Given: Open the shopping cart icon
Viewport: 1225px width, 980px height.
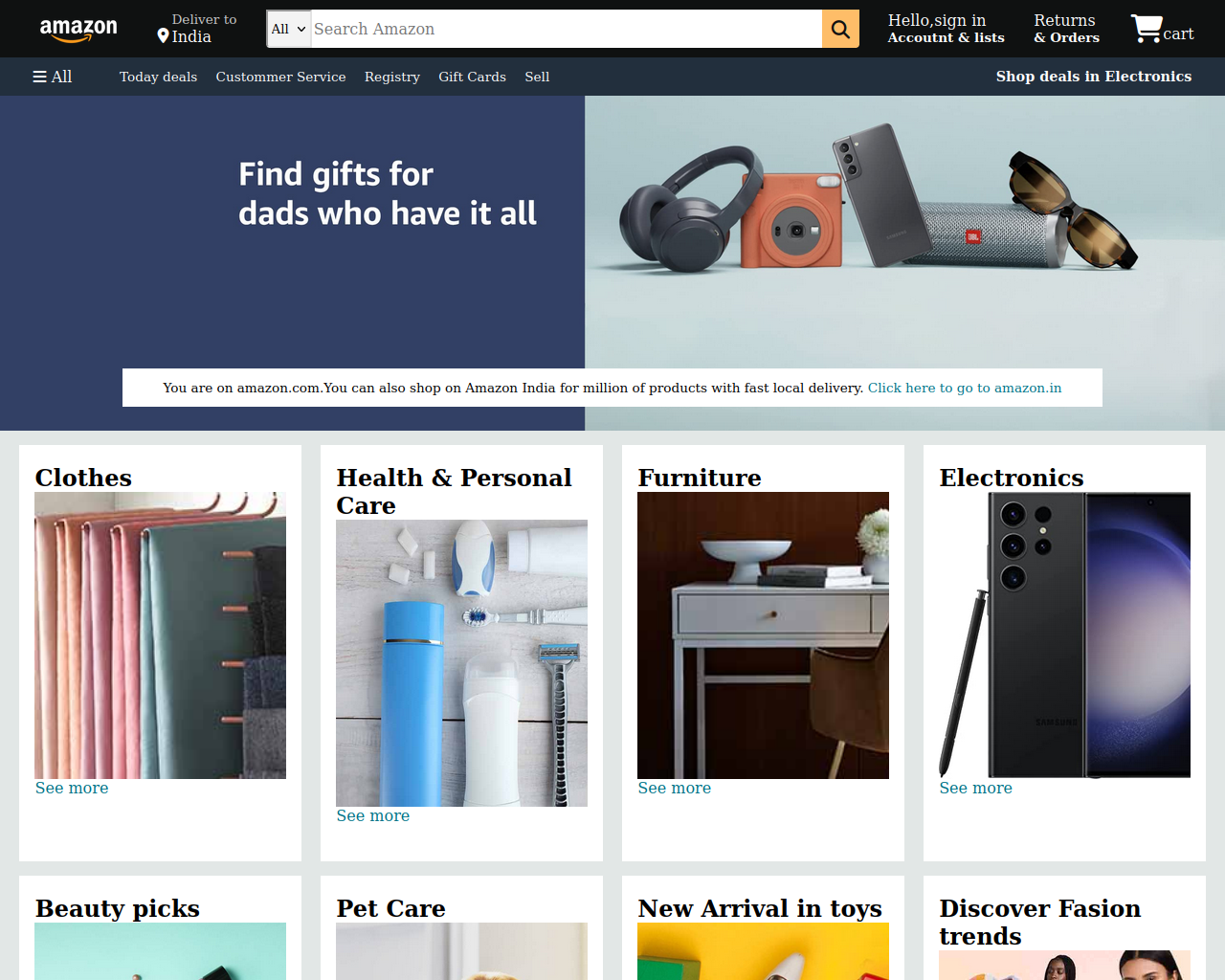Looking at the screenshot, I should tap(1147, 29).
